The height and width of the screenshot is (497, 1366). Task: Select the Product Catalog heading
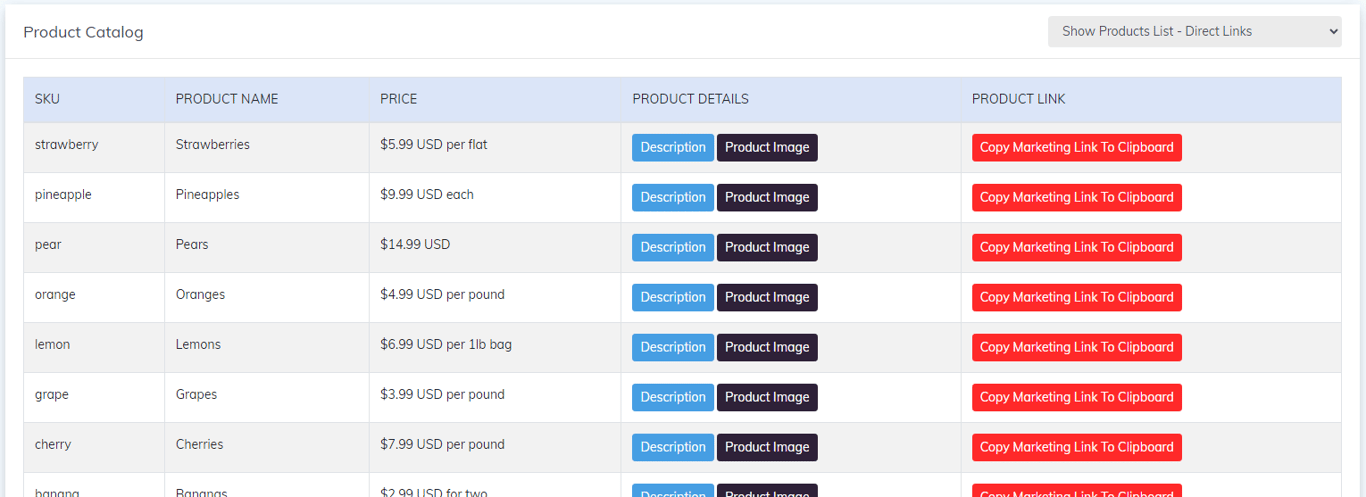84,32
